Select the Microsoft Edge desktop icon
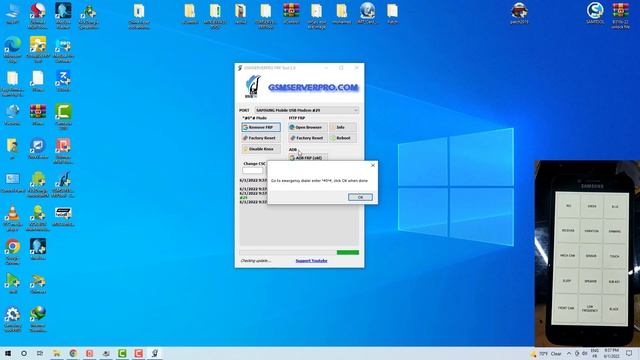 coord(13,49)
